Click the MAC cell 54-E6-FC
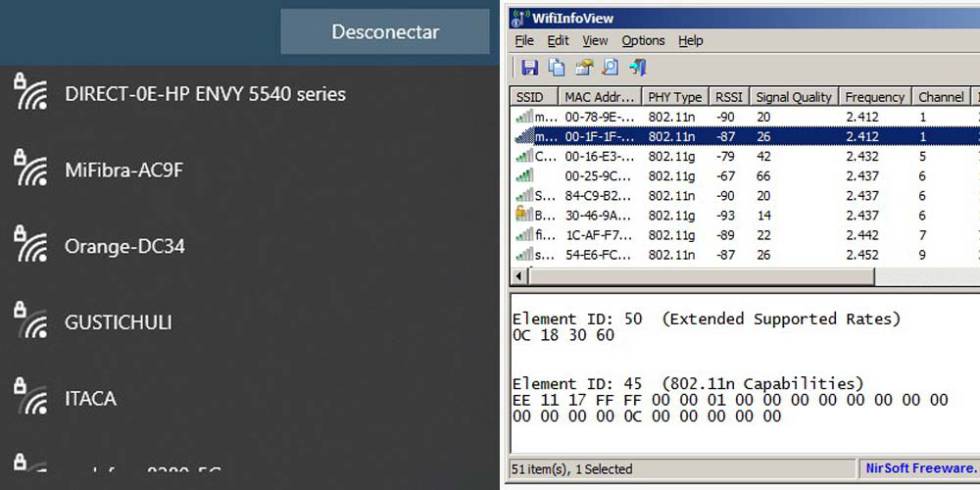980x490 pixels. [x=599, y=254]
